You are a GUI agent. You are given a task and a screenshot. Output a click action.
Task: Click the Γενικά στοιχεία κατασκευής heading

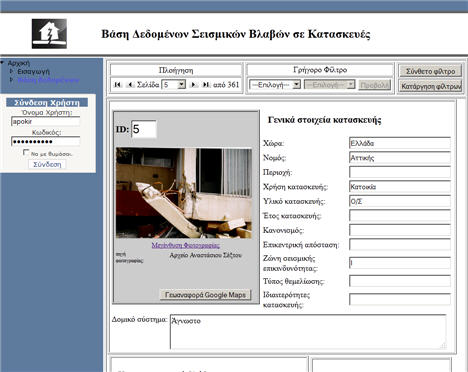click(x=324, y=120)
